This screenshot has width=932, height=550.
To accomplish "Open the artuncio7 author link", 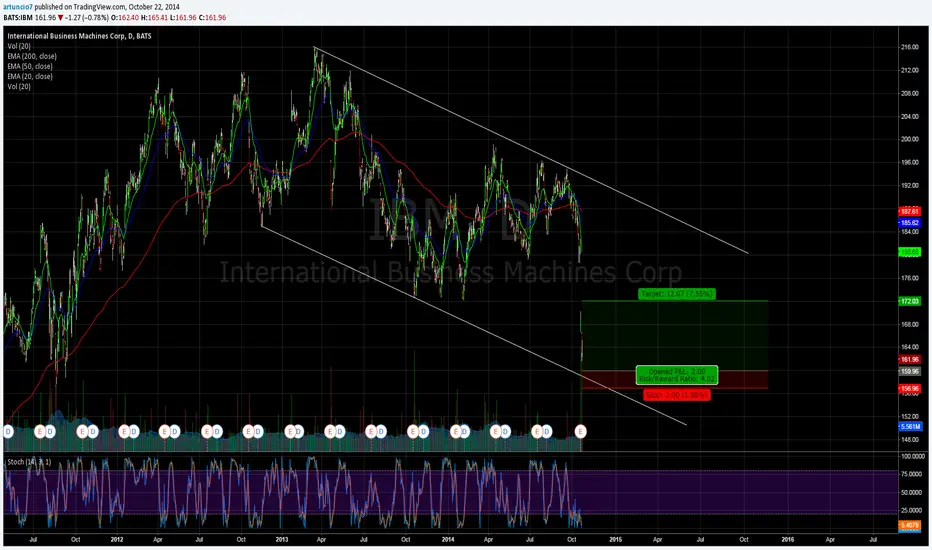I will pos(18,7).
